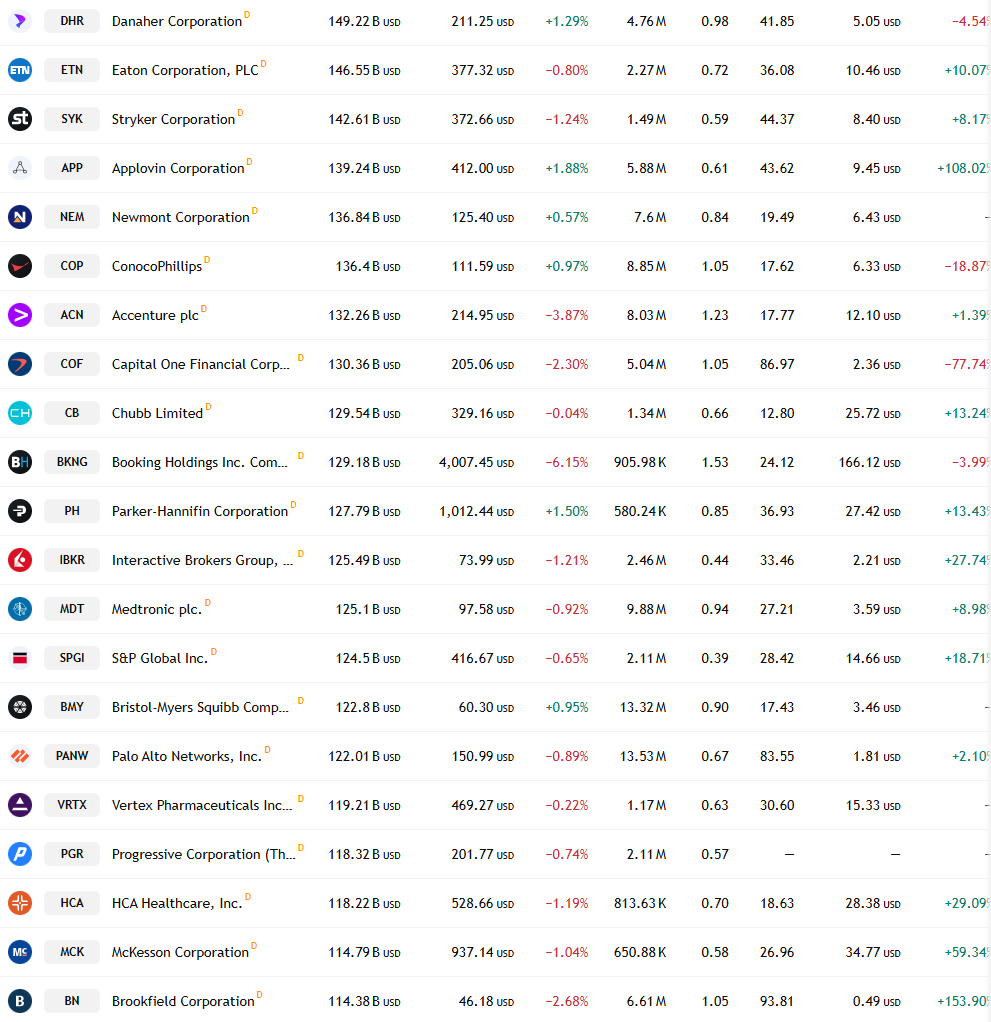Click the McKesson logo icon

coord(20,952)
